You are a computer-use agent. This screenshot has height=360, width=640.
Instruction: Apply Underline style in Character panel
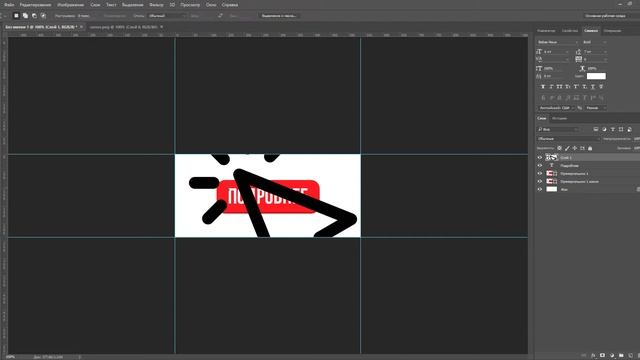coord(593,87)
